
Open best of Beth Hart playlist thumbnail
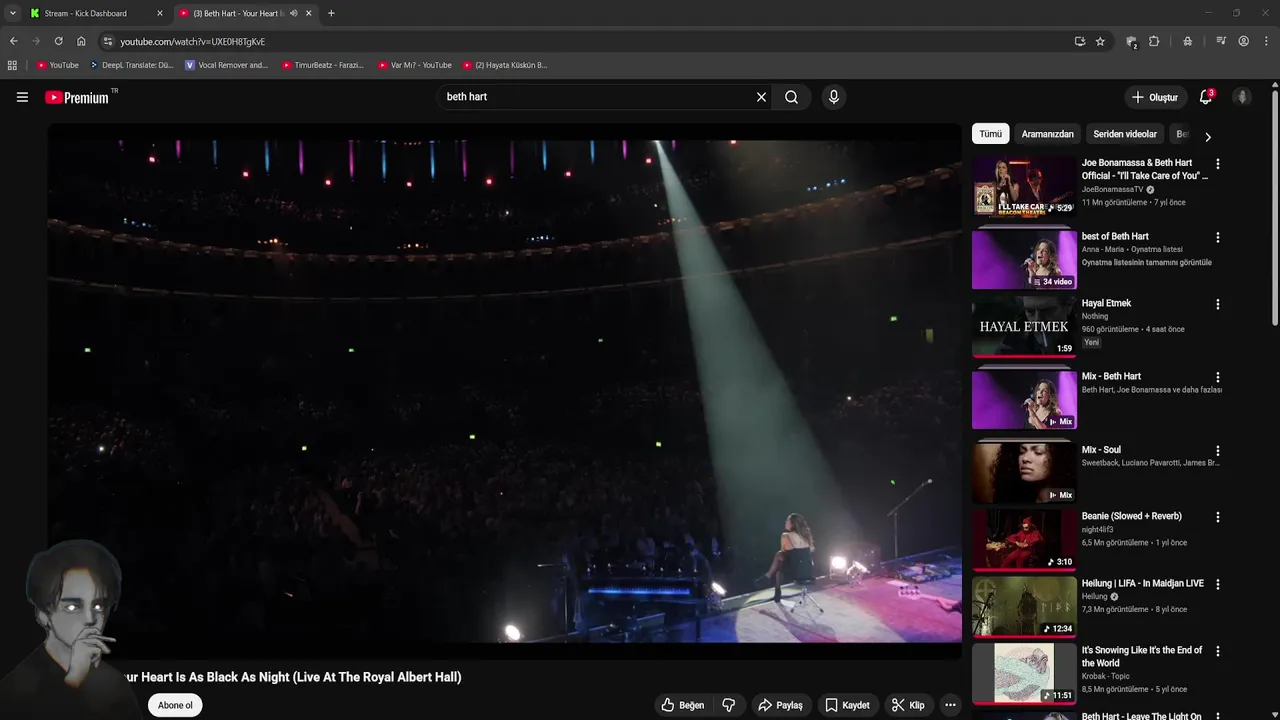1024,260
